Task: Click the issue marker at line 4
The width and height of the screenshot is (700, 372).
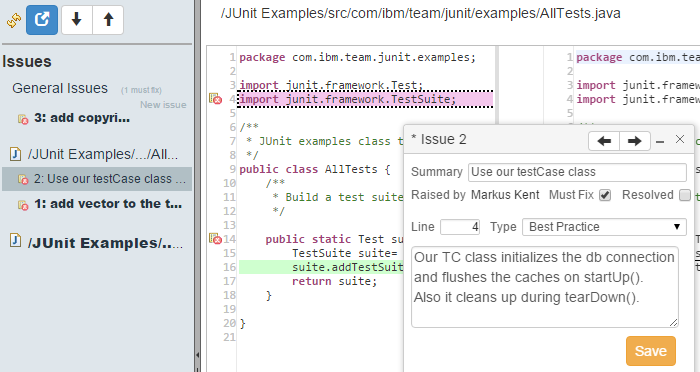Action: point(216,99)
